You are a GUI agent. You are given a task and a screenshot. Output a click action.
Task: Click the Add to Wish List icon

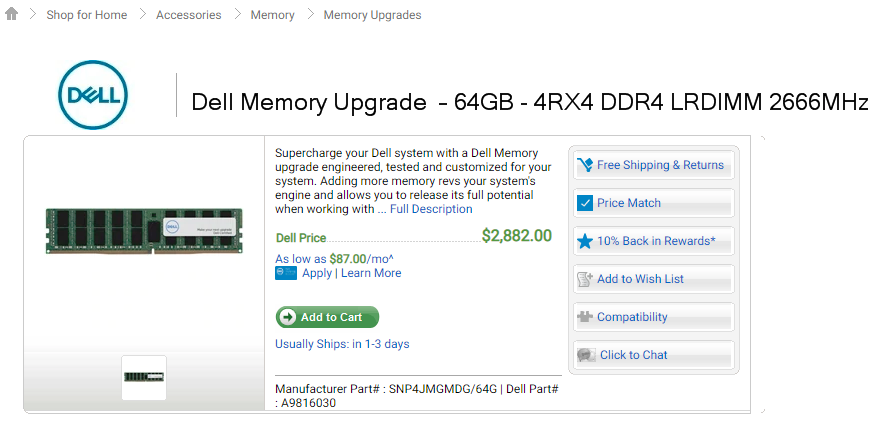tap(586, 279)
